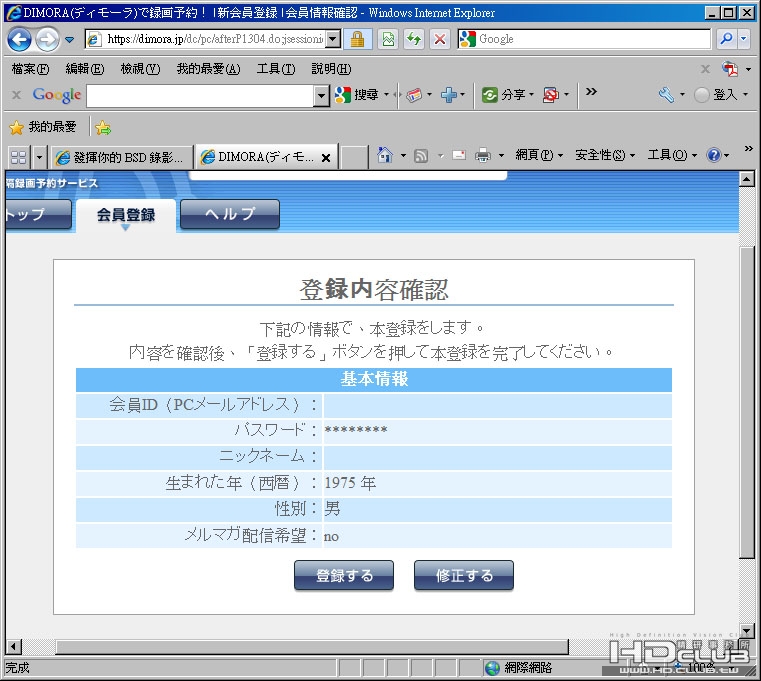This screenshot has width=761, height=681.
Task: Open the Google Toolbar blue plus icon
Action: [x=448, y=95]
